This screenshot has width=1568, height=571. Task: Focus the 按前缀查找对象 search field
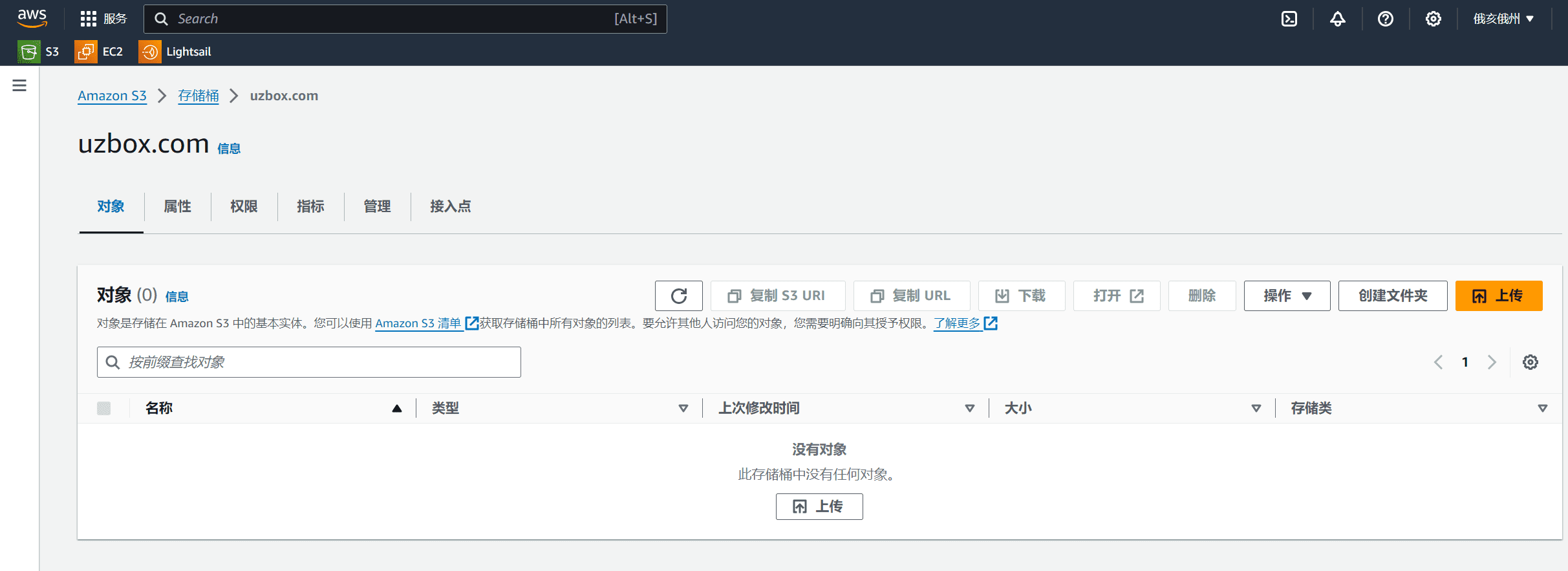tap(309, 362)
